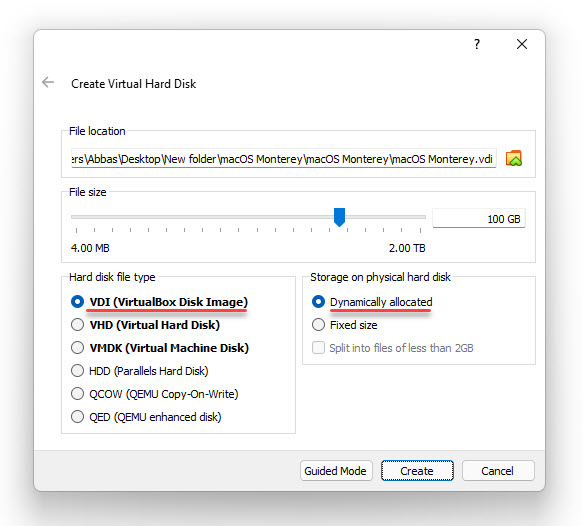Screen dimensions: 583x526
Task: Click the folder browse icon for file location
Action: tap(513, 158)
